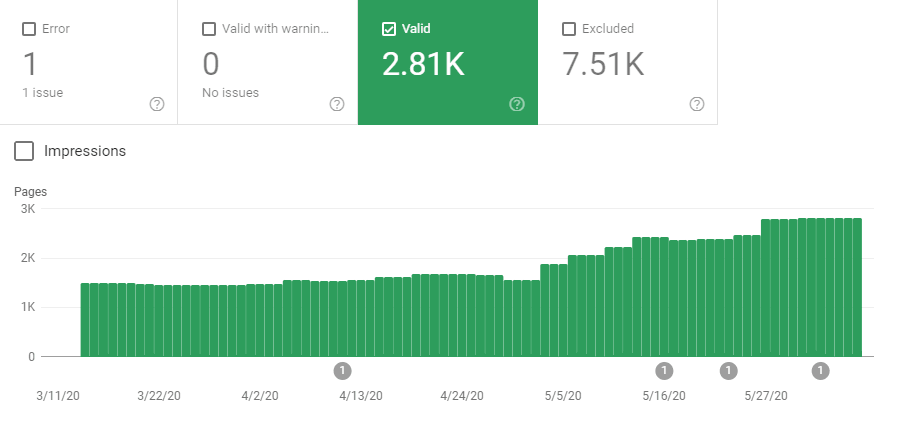Tick the Excluded checkbox
The width and height of the screenshot is (907, 424).
point(569,29)
